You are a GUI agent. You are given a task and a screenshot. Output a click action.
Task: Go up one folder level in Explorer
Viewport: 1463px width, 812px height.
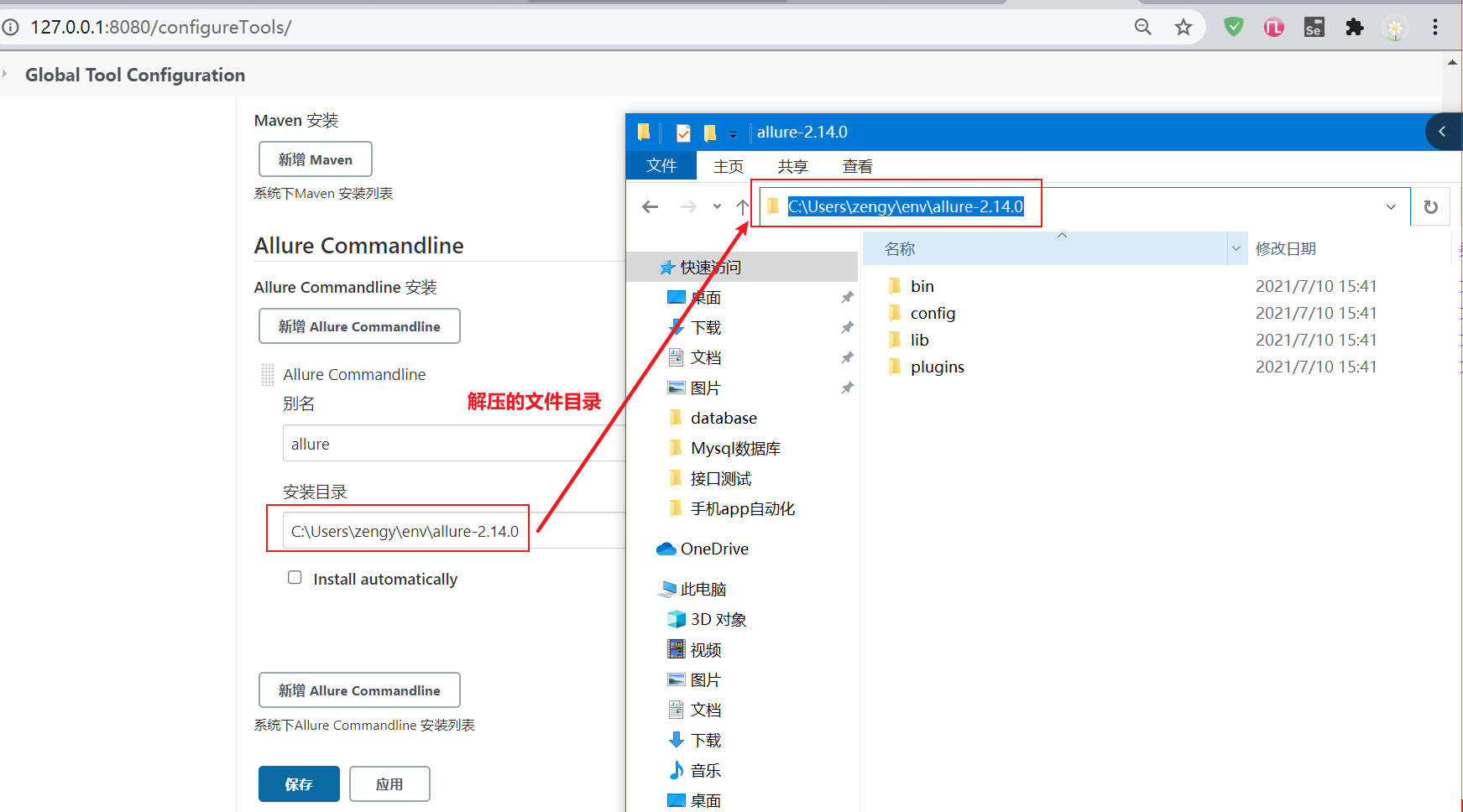click(743, 206)
